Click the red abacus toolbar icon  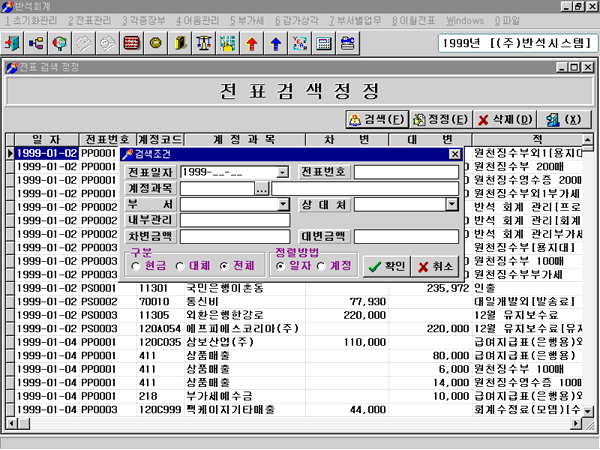132,44
